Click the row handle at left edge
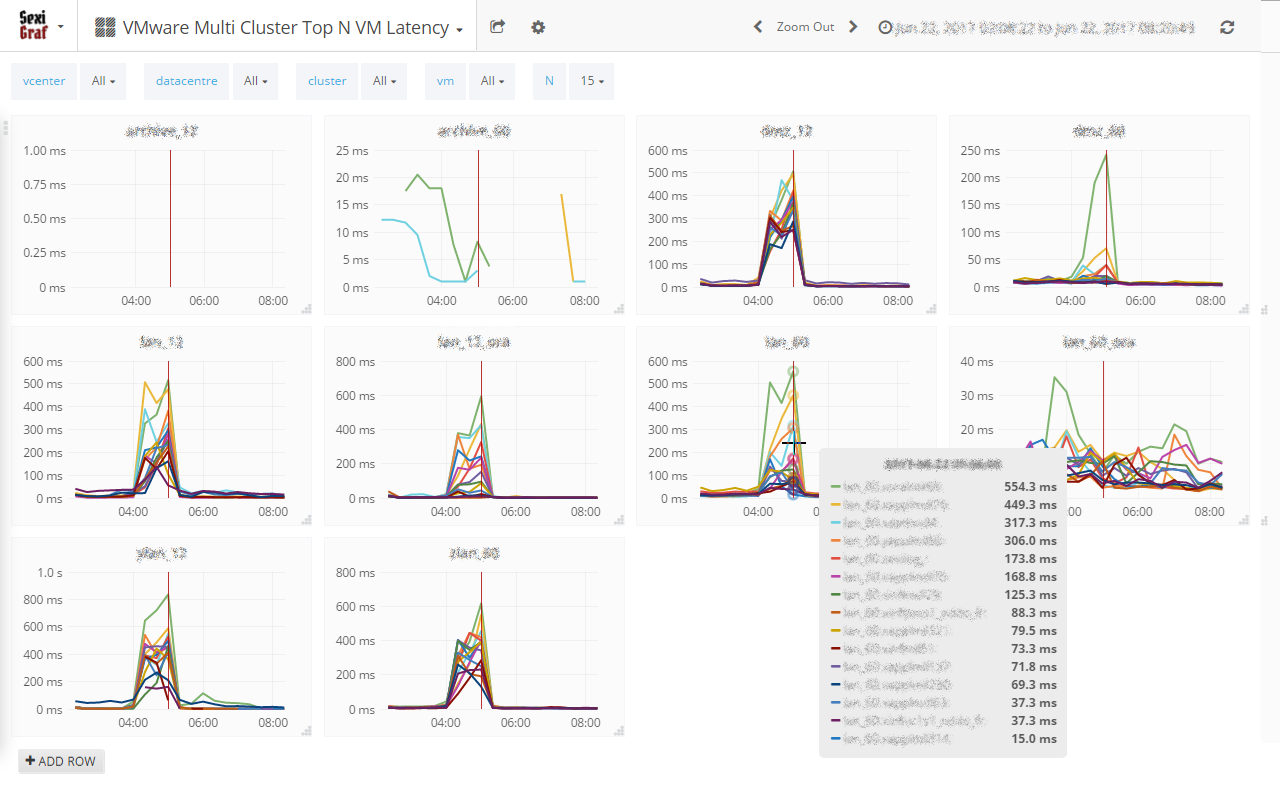Image resolution: width=1280 pixels, height=793 pixels. [5, 127]
